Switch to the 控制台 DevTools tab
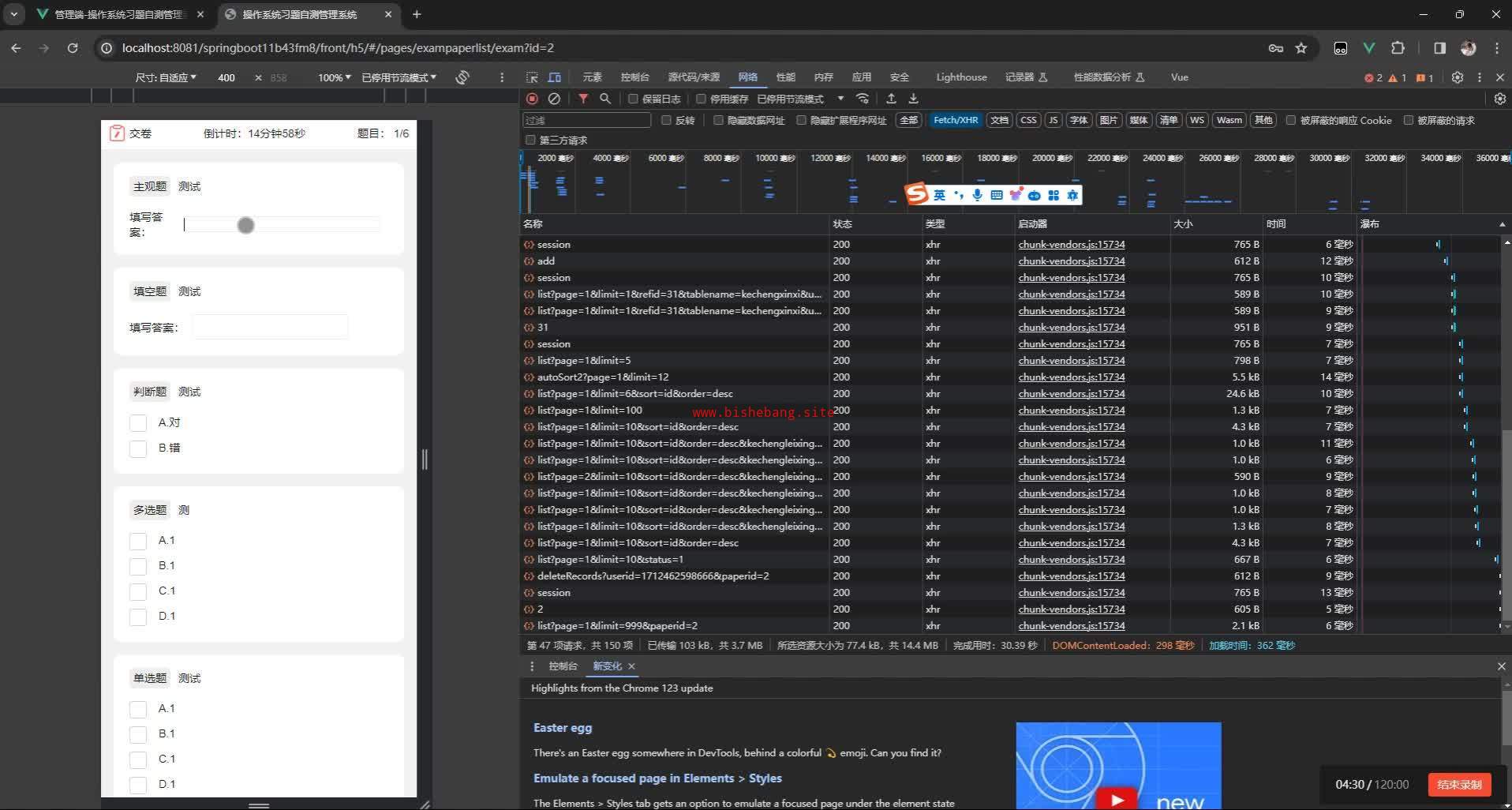 point(634,77)
